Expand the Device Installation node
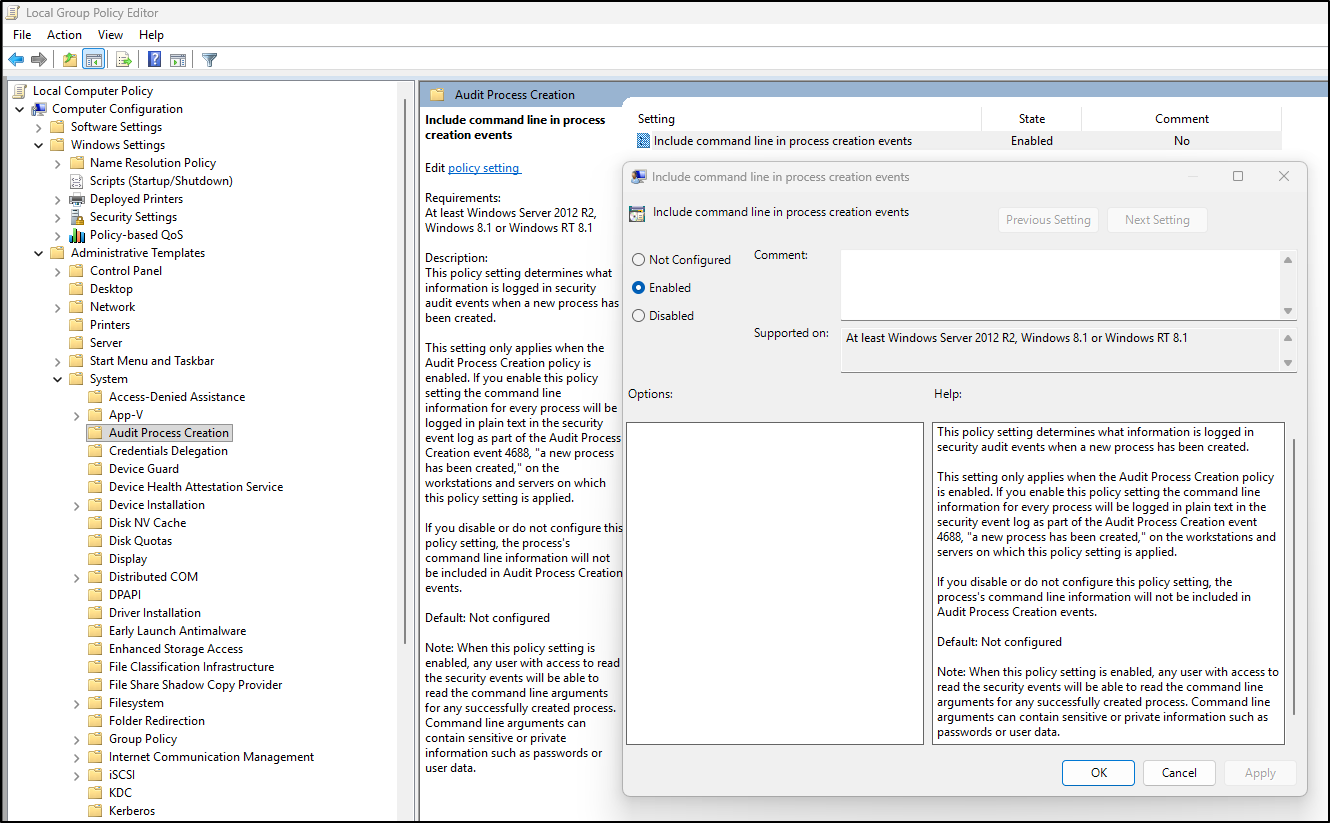 pyautogui.click(x=76, y=505)
